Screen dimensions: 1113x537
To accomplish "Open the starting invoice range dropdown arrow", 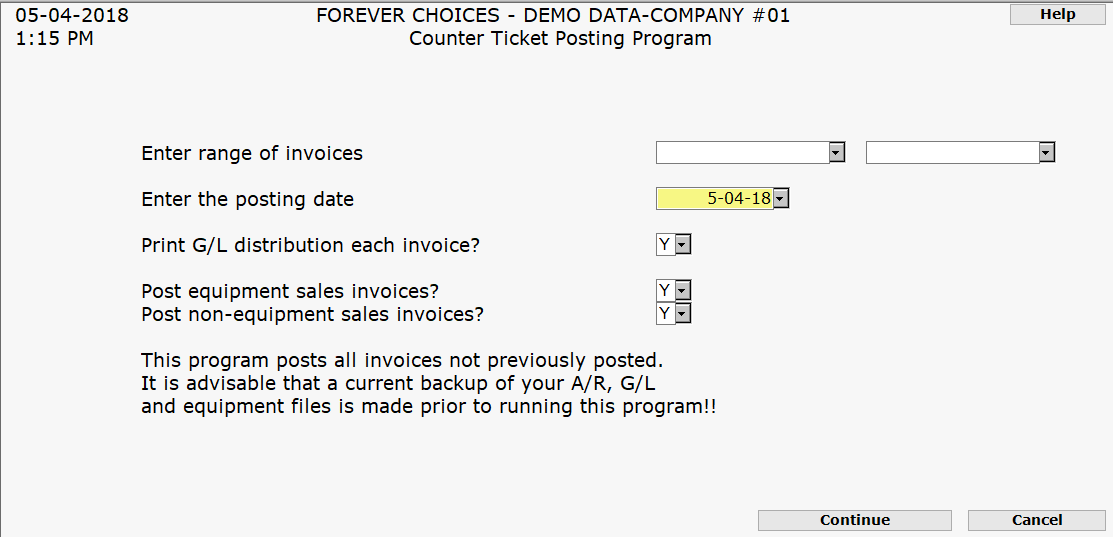I will click(837, 152).
